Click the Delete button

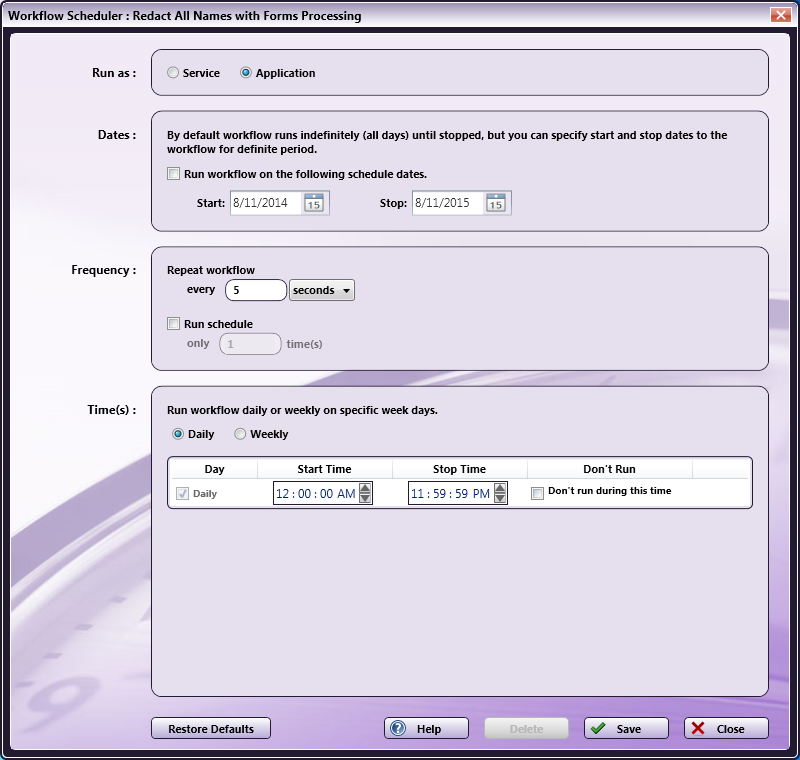coord(527,728)
